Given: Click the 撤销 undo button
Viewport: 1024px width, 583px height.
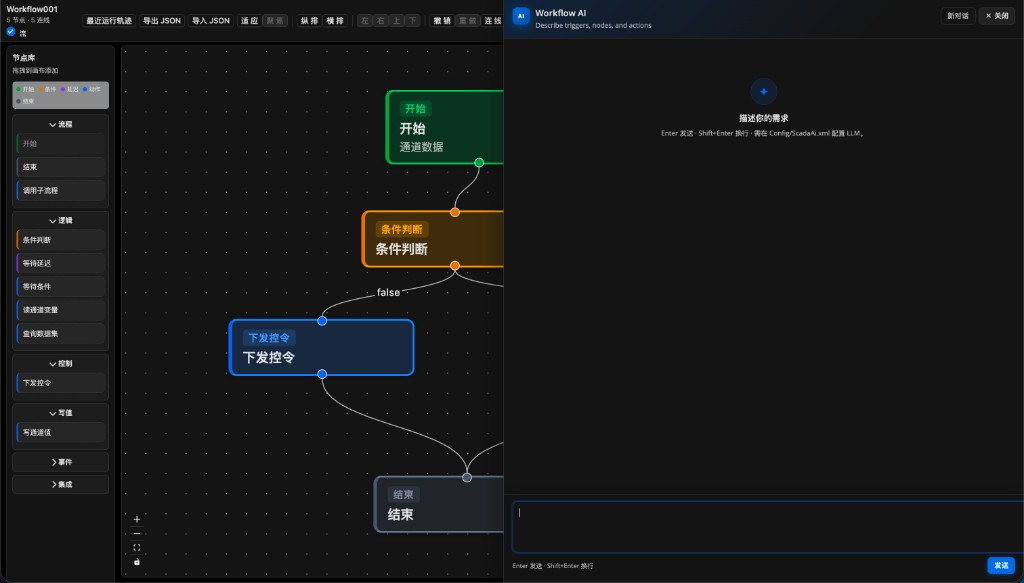Looking at the screenshot, I should [x=442, y=21].
